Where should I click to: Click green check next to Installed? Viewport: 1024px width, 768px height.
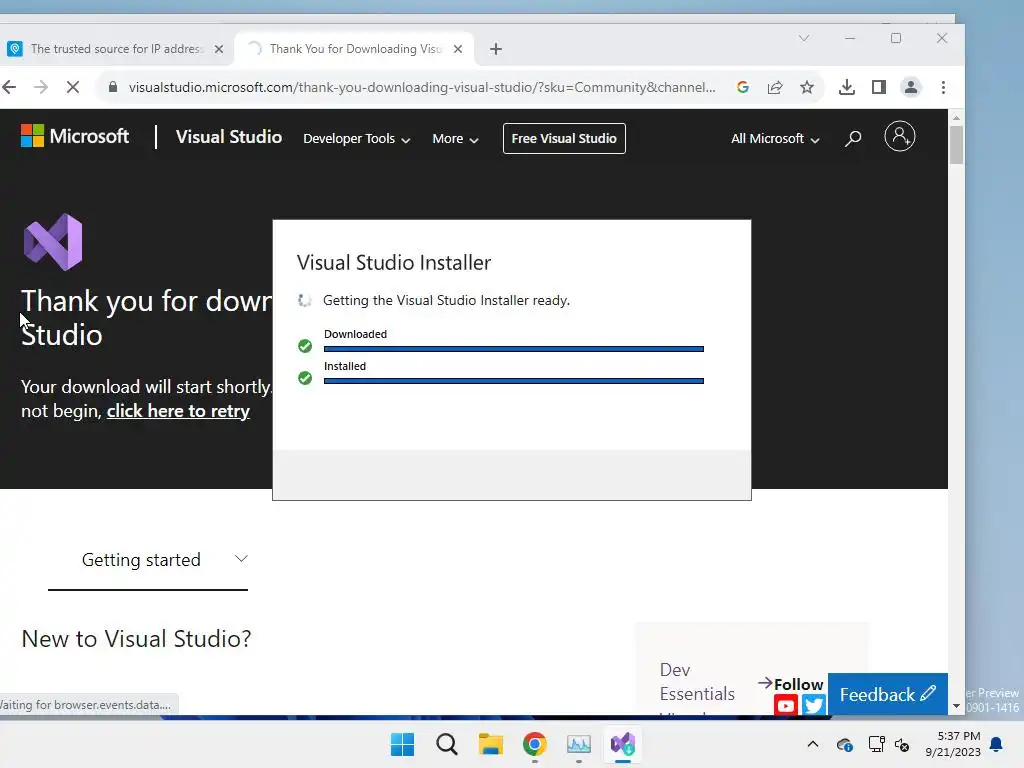[x=305, y=378]
